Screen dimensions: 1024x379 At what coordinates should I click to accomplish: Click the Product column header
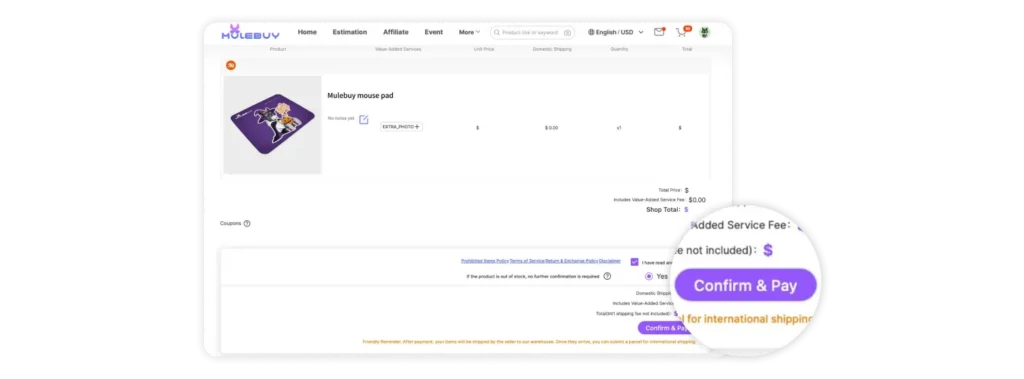pos(278,49)
